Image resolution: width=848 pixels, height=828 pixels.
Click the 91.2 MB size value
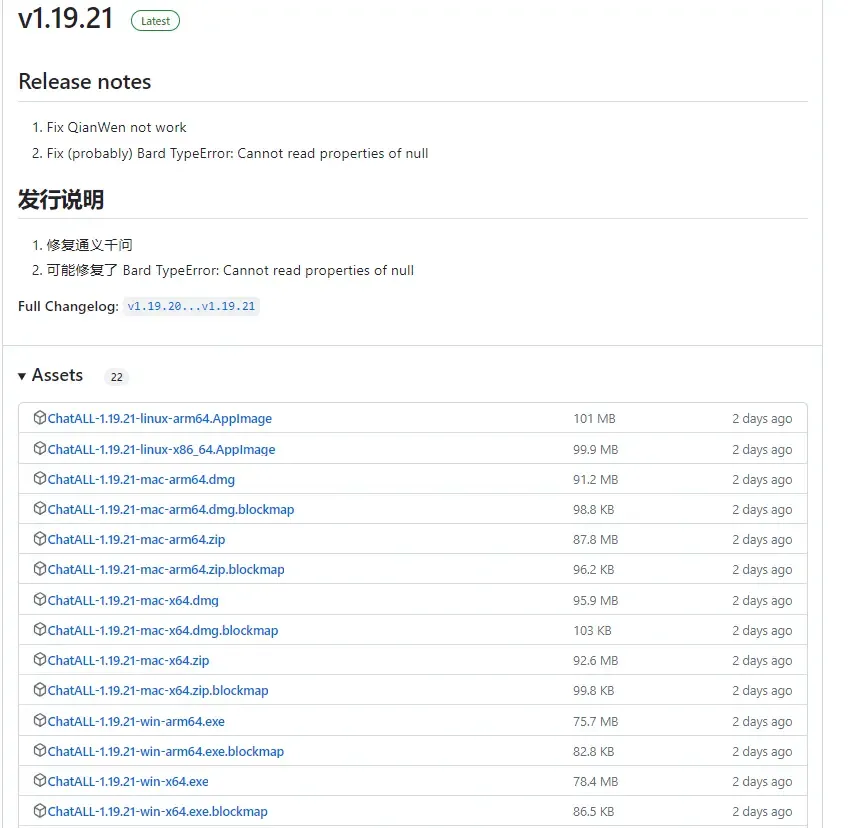point(595,480)
